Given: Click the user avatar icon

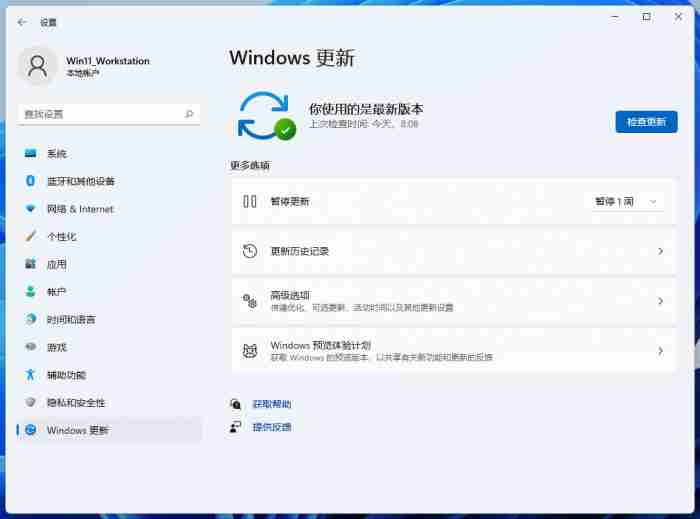Looking at the screenshot, I should (38, 66).
